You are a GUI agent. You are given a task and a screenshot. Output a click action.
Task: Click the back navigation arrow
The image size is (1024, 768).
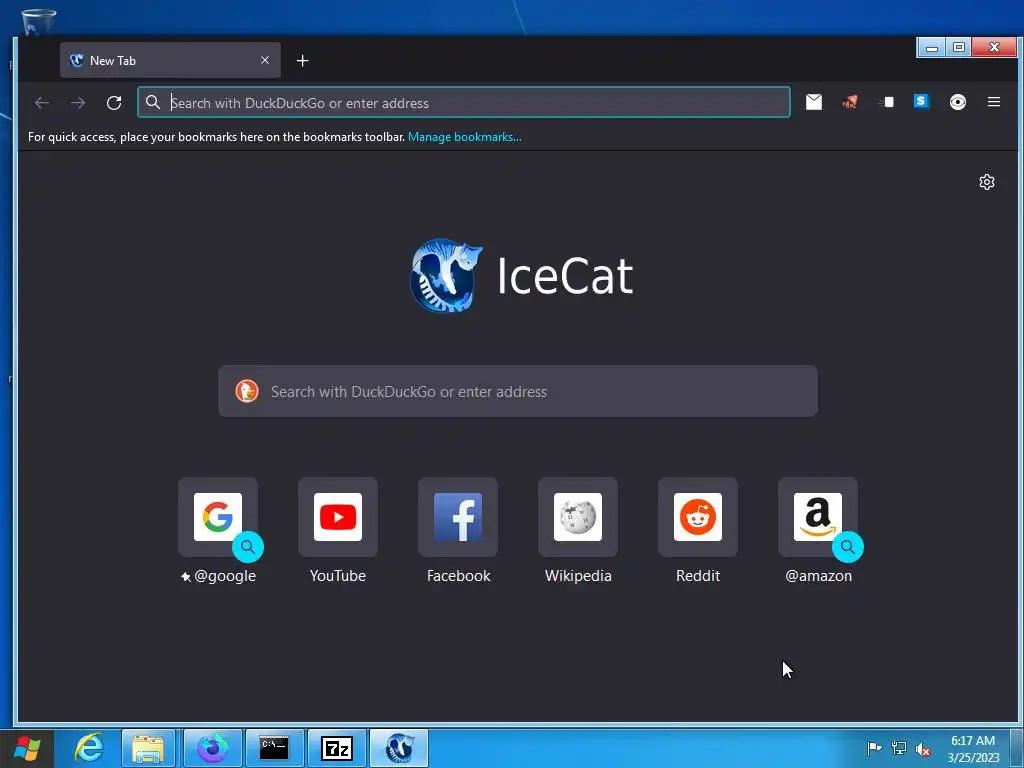[x=42, y=103]
